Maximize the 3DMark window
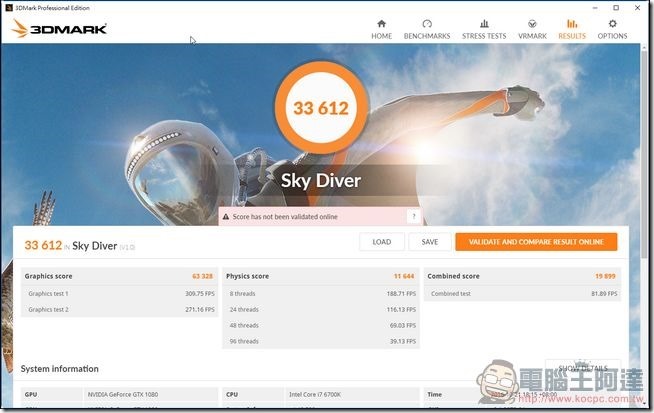Viewport: 654px width, 413px height. pos(614,6)
